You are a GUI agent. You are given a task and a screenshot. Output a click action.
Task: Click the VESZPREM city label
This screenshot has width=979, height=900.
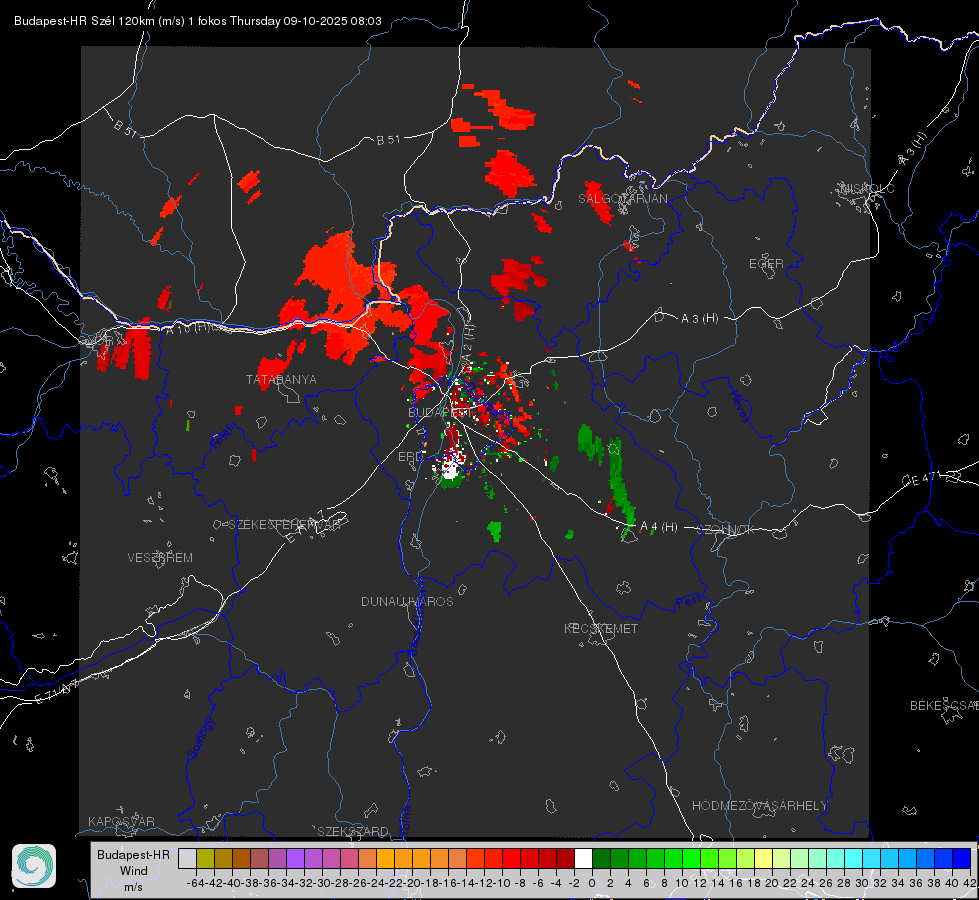(160, 557)
